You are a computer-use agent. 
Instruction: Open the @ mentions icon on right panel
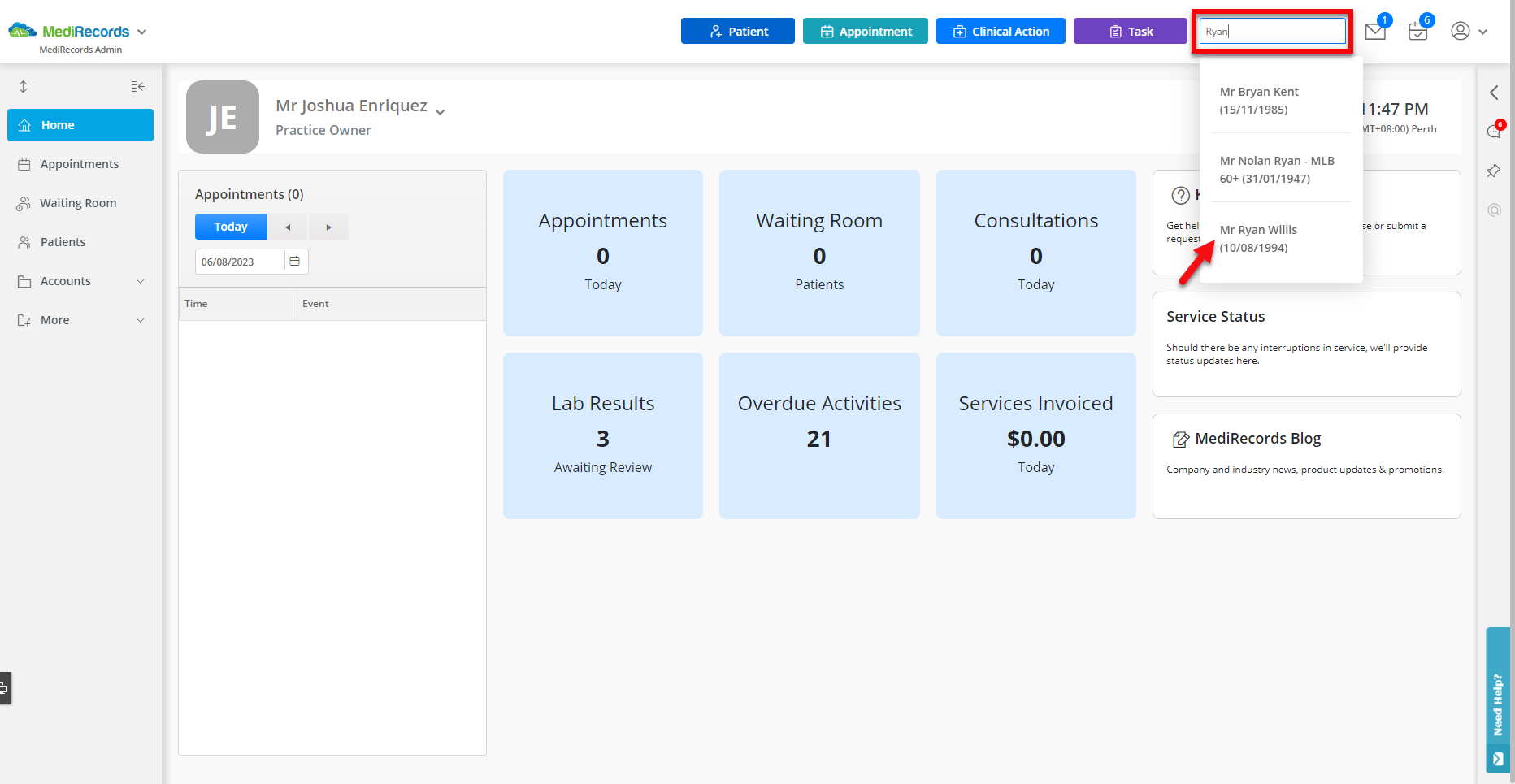[x=1494, y=210]
